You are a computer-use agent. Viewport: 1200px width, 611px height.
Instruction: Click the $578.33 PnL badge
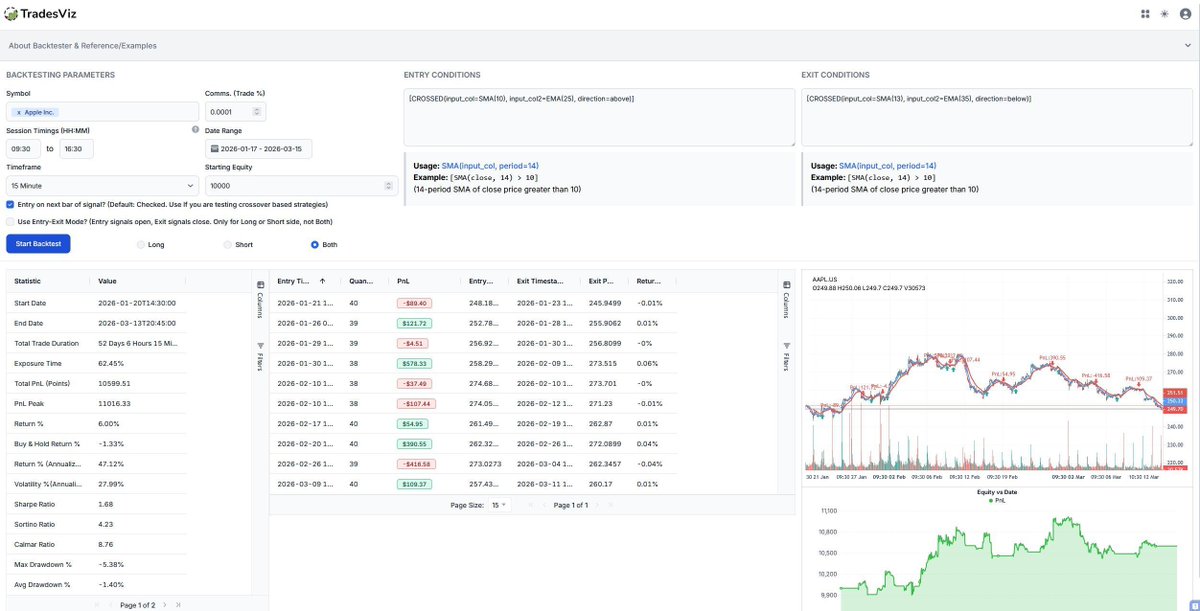point(412,364)
